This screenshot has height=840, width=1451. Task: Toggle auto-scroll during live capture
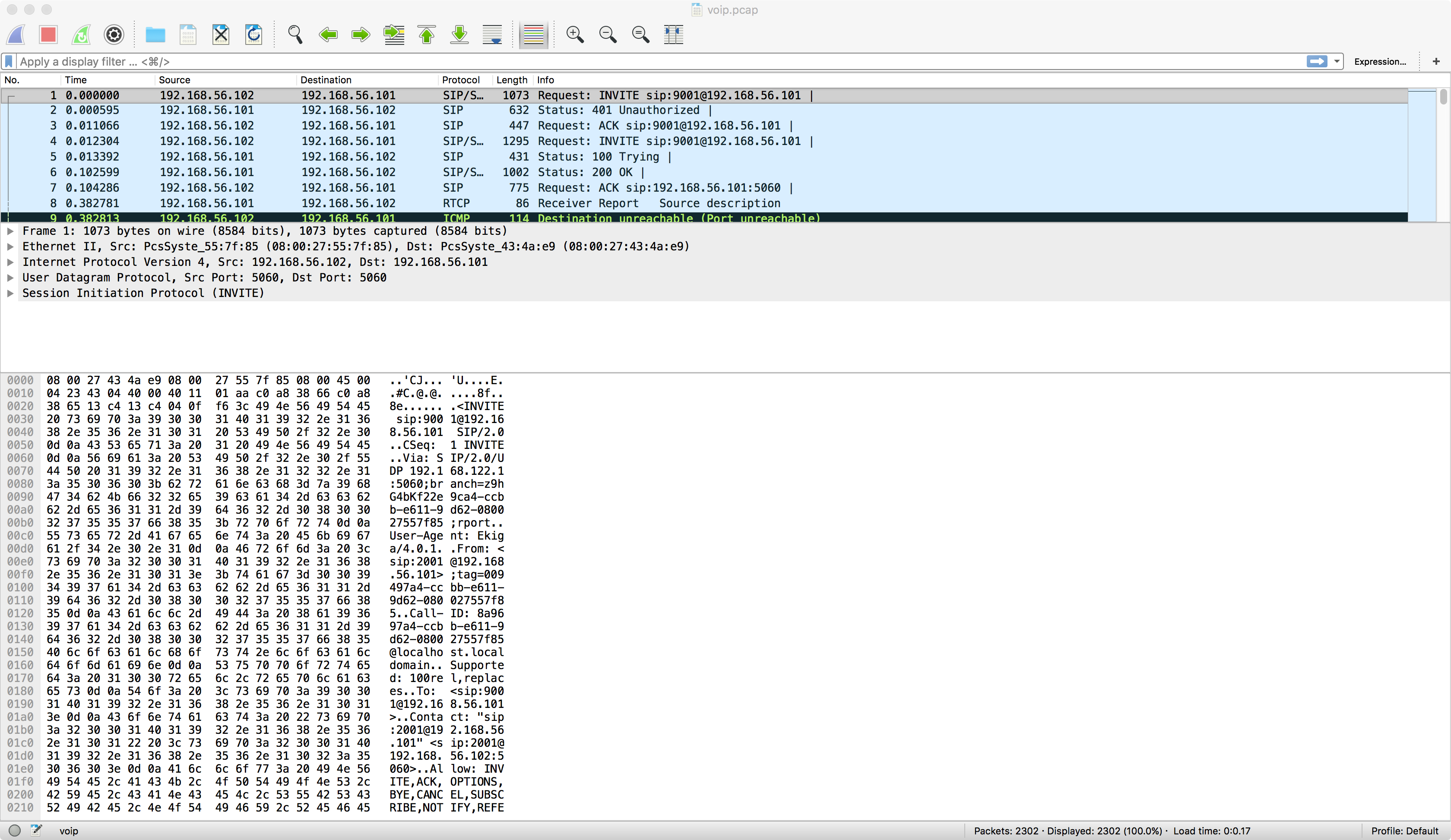(492, 35)
